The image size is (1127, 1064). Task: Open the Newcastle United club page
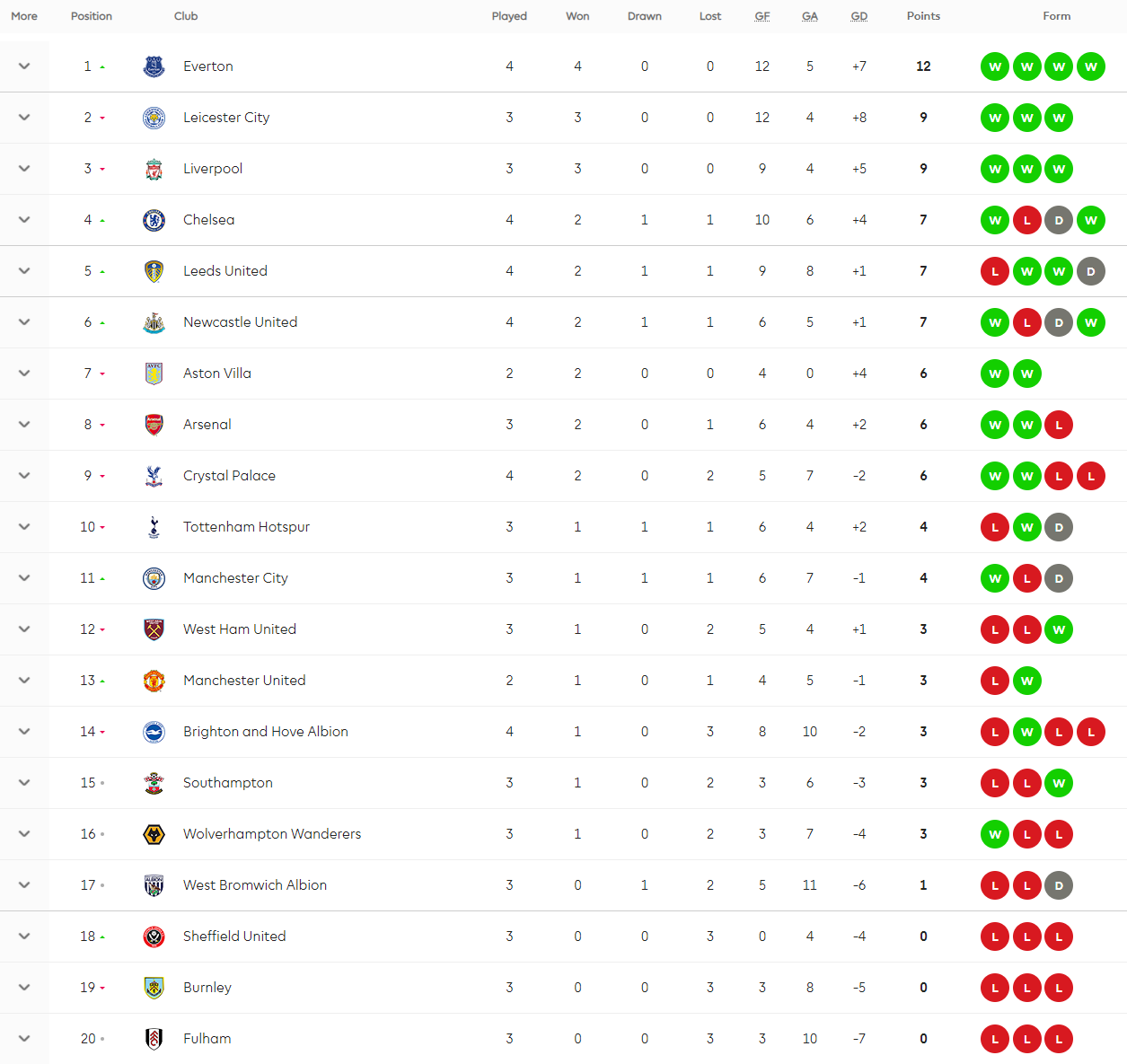240,322
